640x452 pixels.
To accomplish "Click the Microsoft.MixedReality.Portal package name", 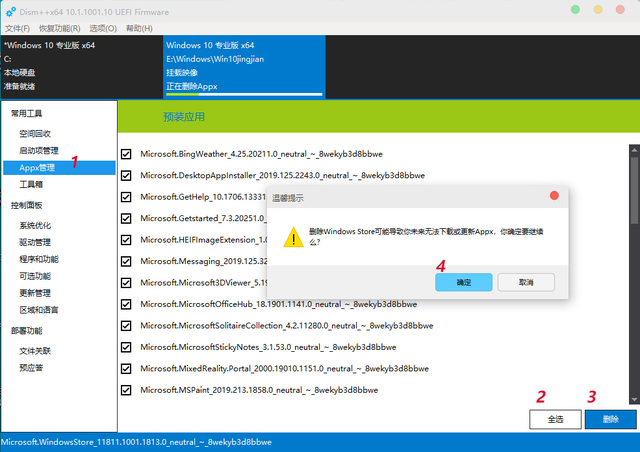I will 284,369.
